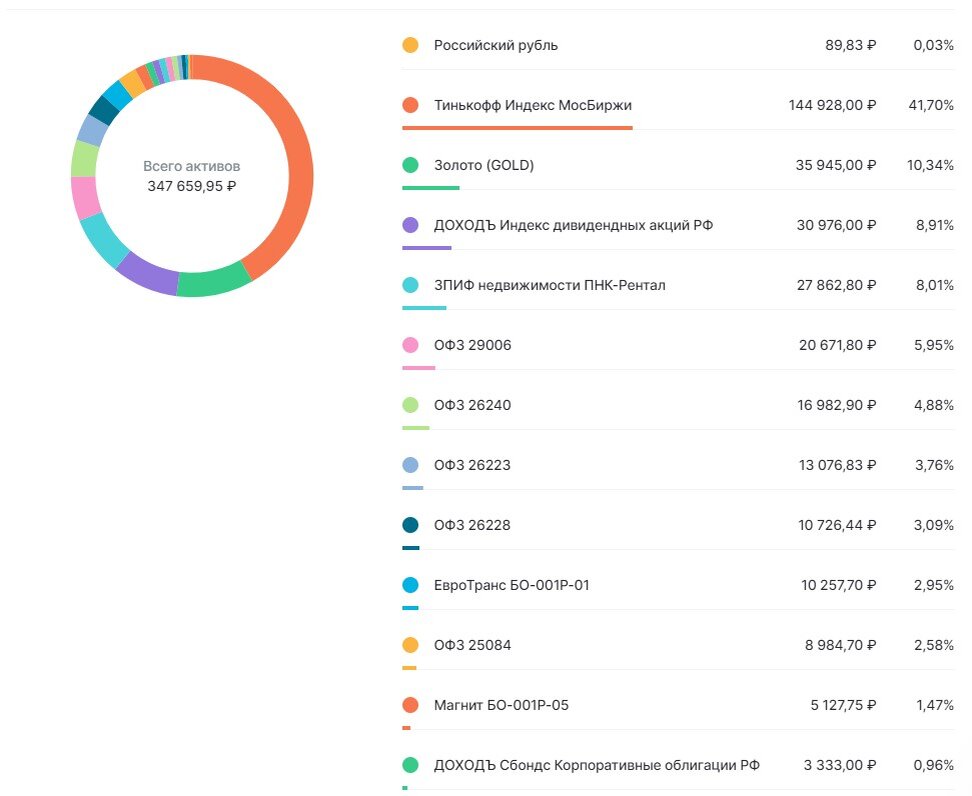Open the ЗПИФ недвижимости ПНК-Рентал asset
Viewport: 972px width, 796px height.
pos(549,285)
